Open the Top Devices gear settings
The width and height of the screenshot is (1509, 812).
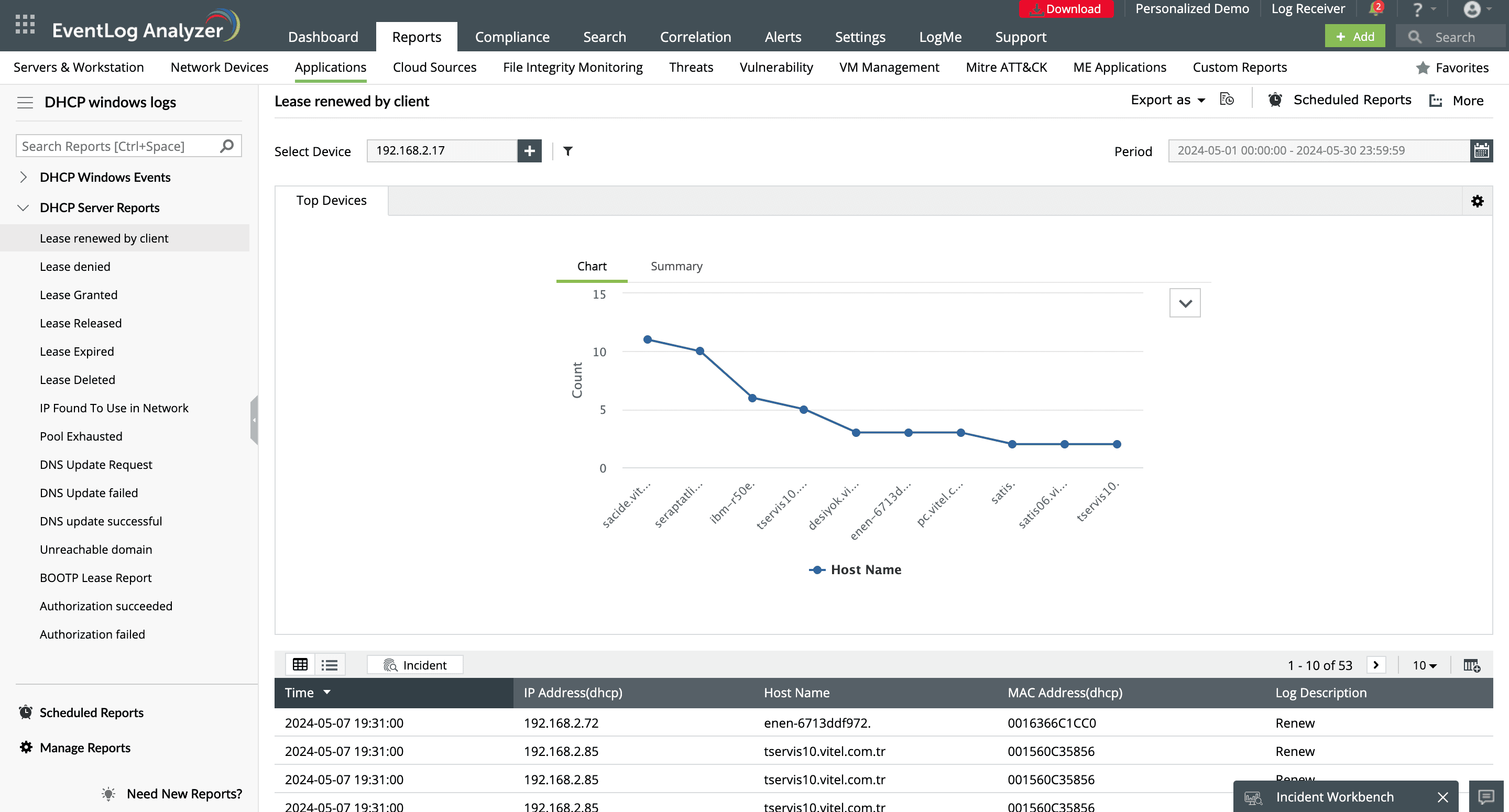pyautogui.click(x=1478, y=202)
